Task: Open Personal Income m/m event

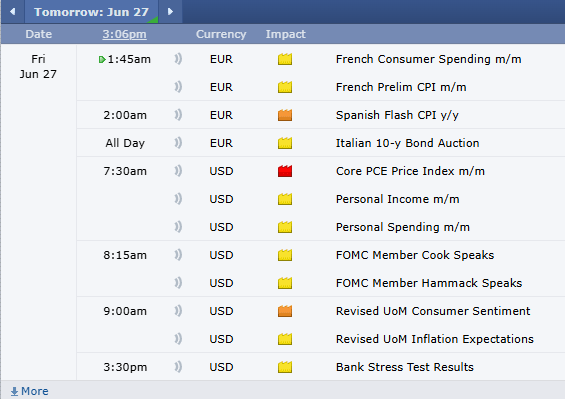Action: 397,199
